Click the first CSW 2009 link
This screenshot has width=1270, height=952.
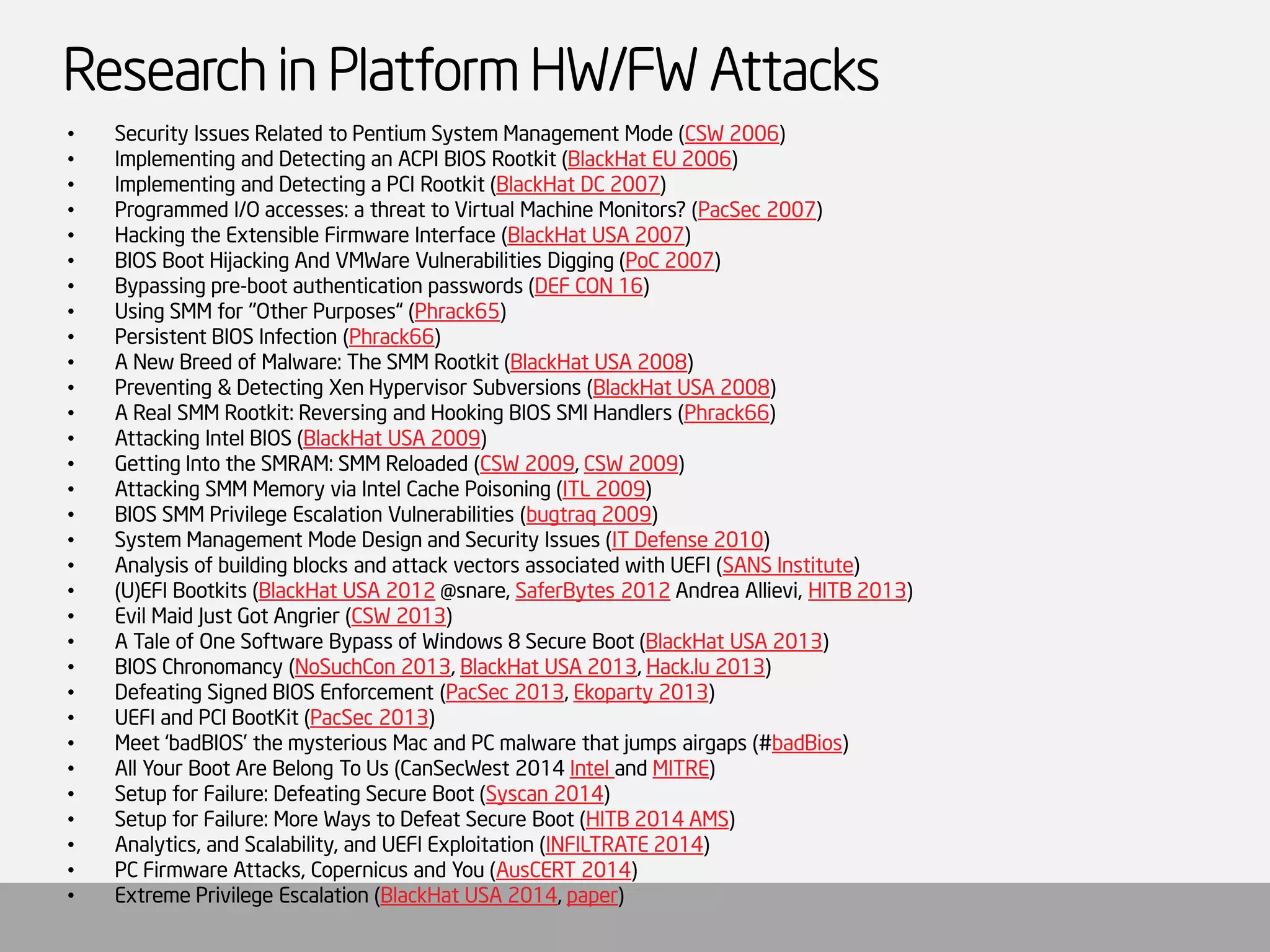point(527,464)
